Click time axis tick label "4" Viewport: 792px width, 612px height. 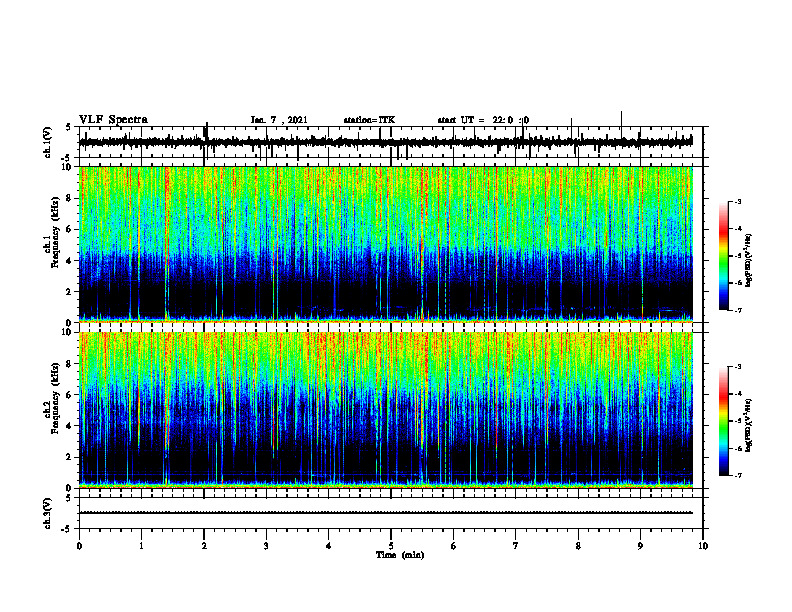tap(329, 546)
